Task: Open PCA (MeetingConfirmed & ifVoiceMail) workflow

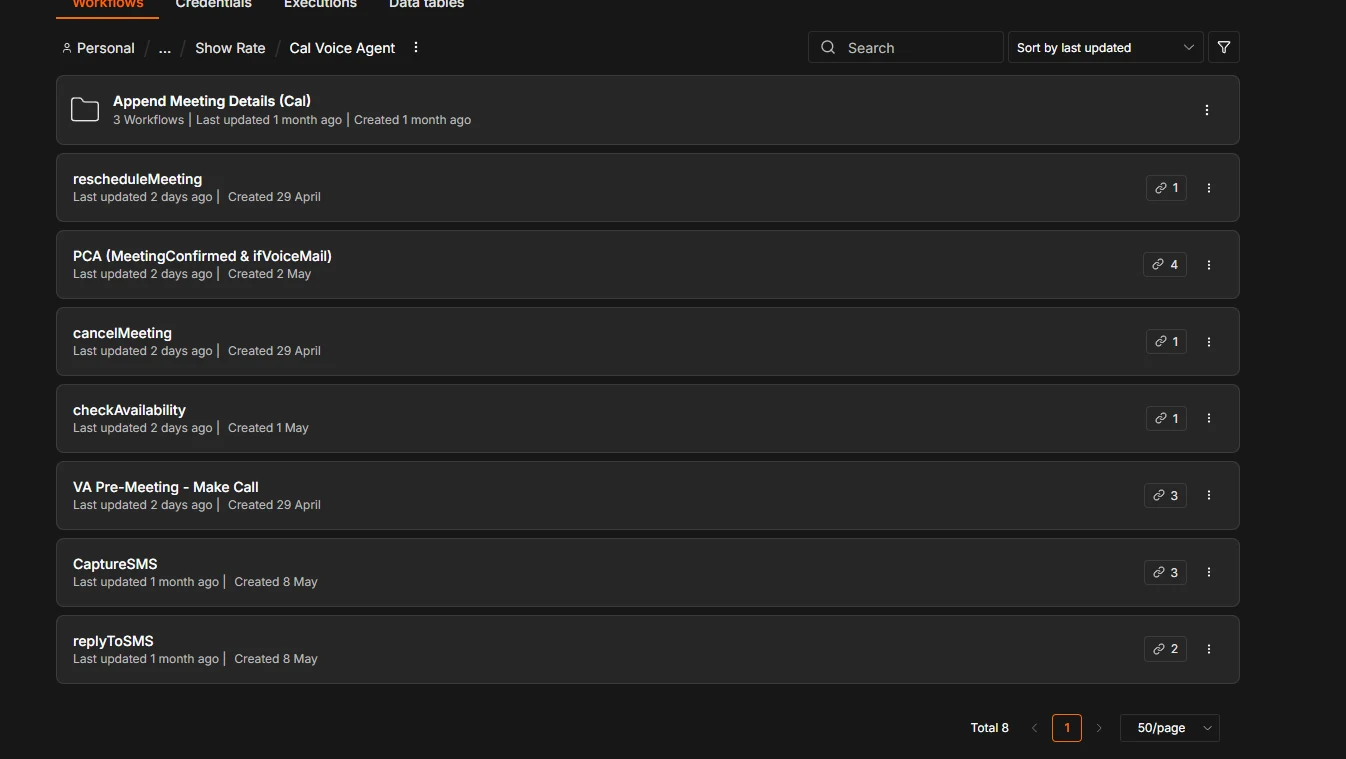Action: click(648, 265)
